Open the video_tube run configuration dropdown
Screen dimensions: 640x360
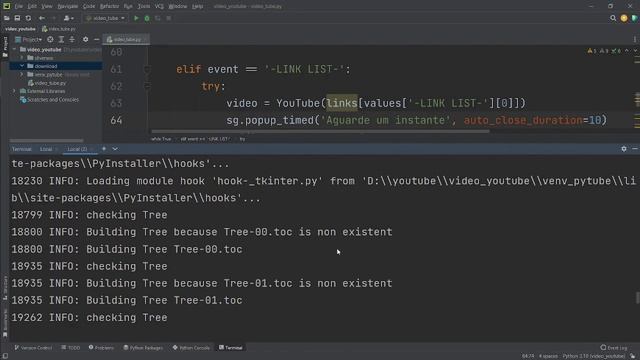point(105,18)
